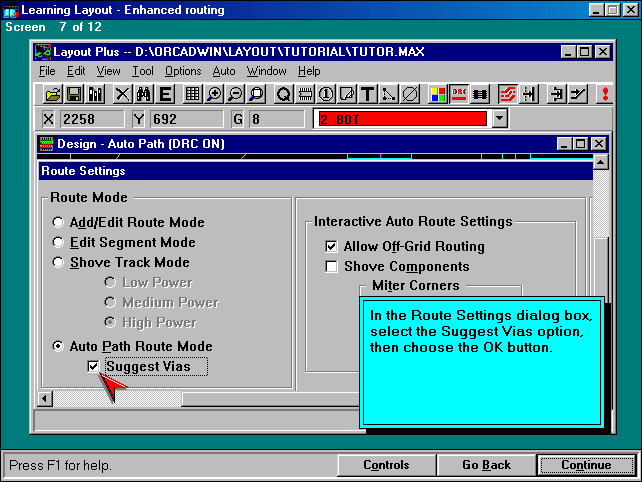
Task: Click the color settings palette icon
Action: point(438,94)
